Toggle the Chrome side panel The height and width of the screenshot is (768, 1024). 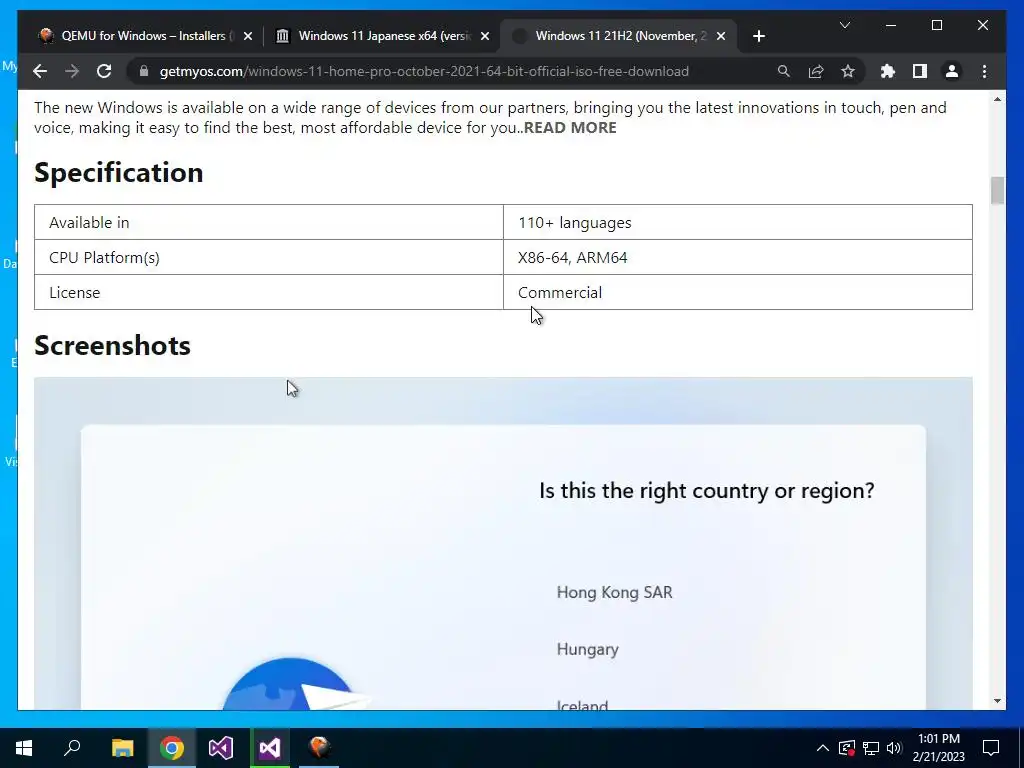pyautogui.click(x=920, y=71)
